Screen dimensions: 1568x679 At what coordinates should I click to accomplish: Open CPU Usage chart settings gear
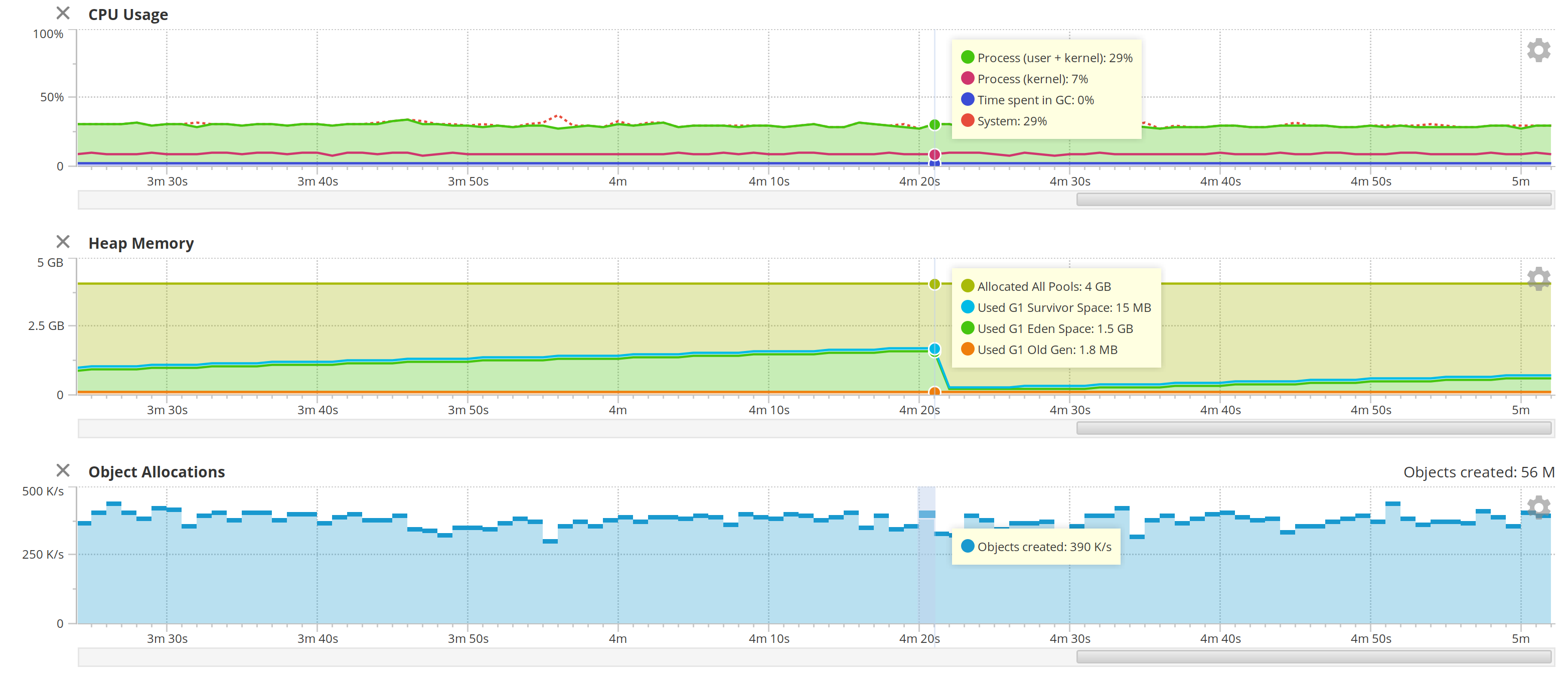coord(1538,50)
